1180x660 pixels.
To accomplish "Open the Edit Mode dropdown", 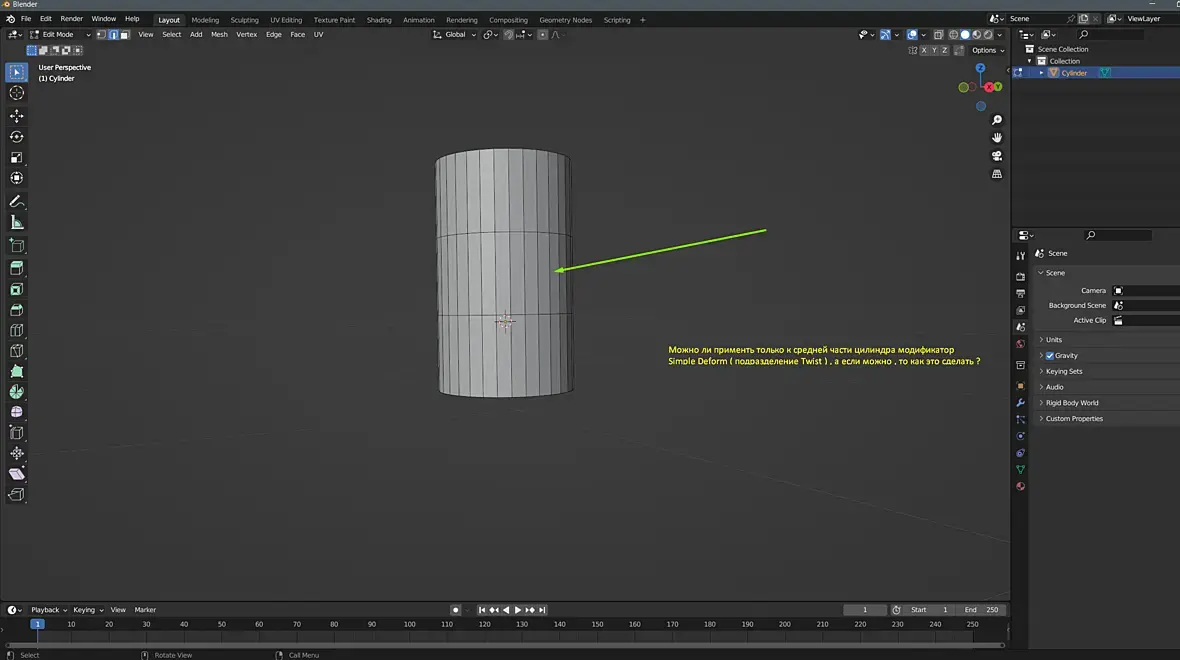I will [59, 35].
